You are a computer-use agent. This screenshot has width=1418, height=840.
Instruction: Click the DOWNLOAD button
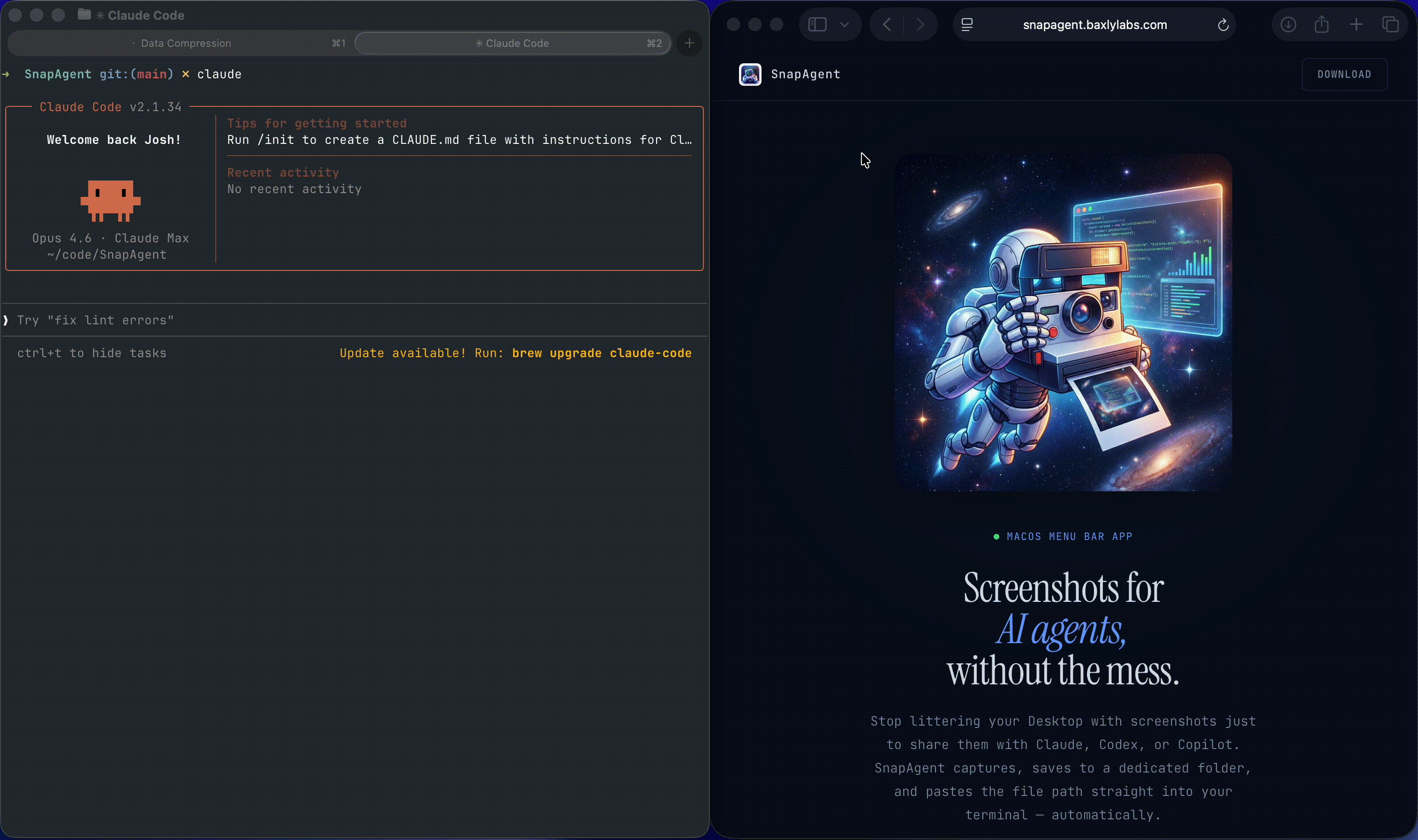point(1344,74)
